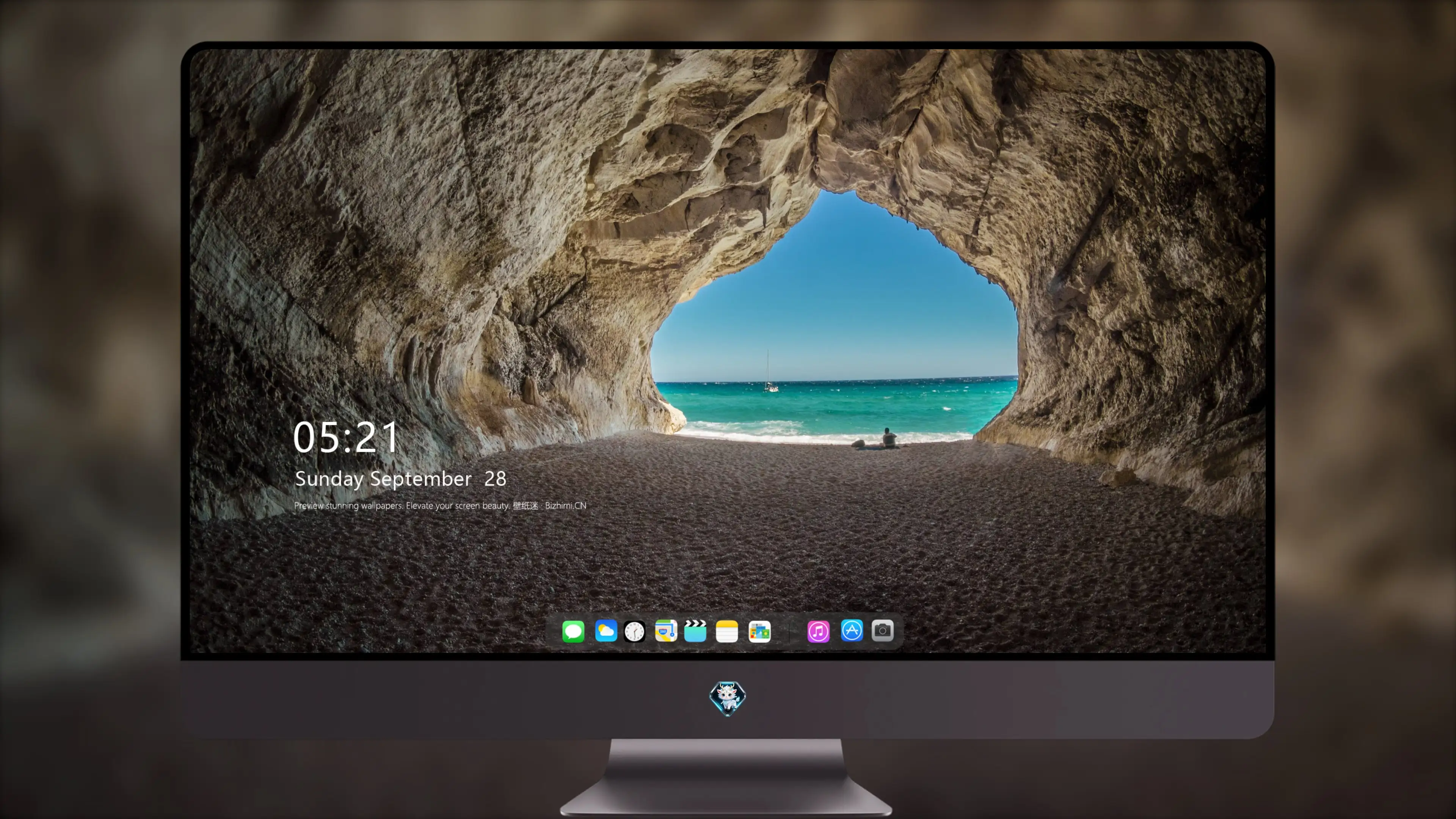Image resolution: width=1456 pixels, height=819 pixels.
Task: Open the blue App Store icon
Action: pyautogui.click(x=852, y=631)
